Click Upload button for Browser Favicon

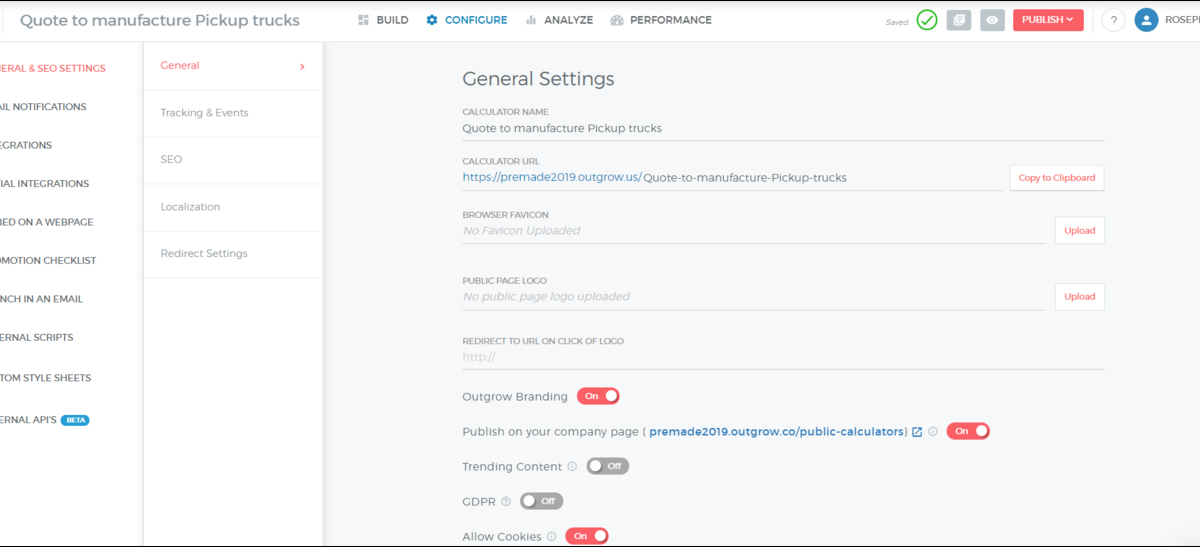pyautogui.click(x=1079, y=231)
